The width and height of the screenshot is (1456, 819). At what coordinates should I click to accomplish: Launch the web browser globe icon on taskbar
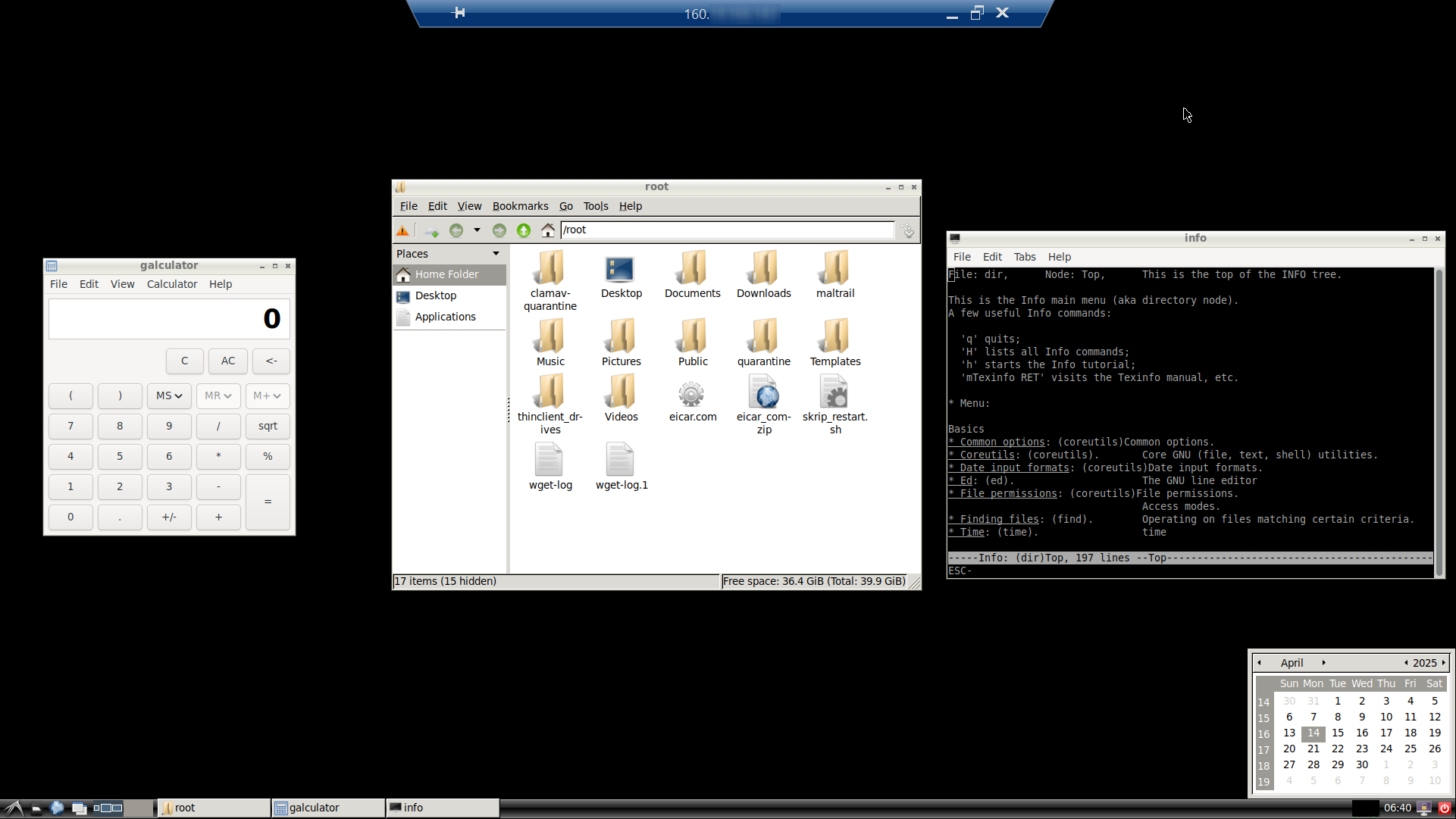(x=57, y=808)
